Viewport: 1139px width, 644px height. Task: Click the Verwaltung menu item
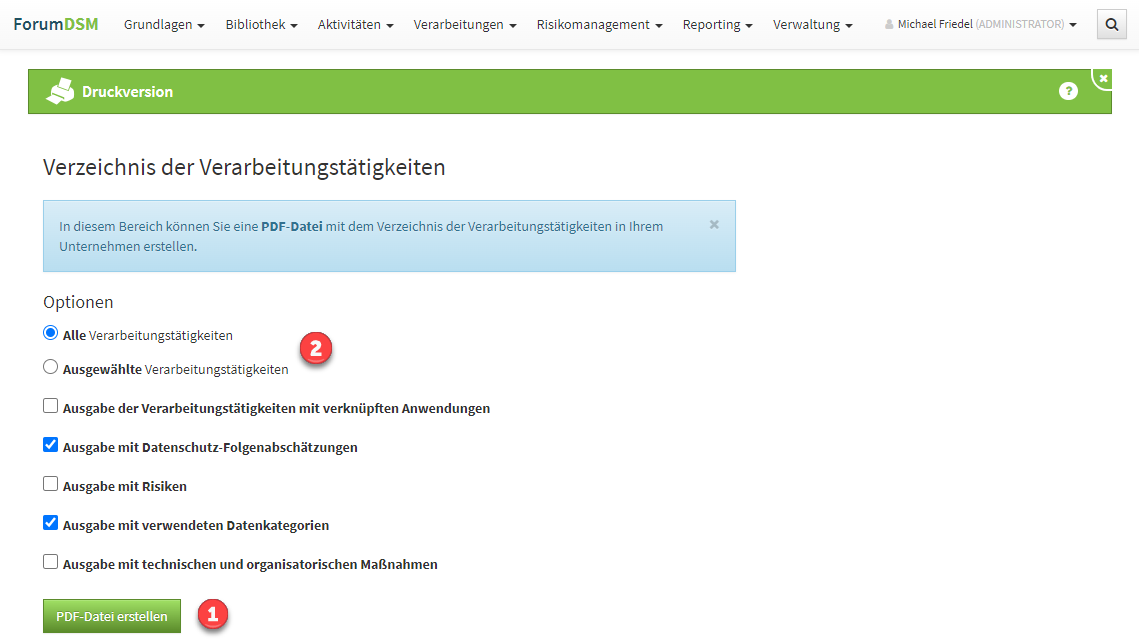pyautogui.click(x=811, y=24)
